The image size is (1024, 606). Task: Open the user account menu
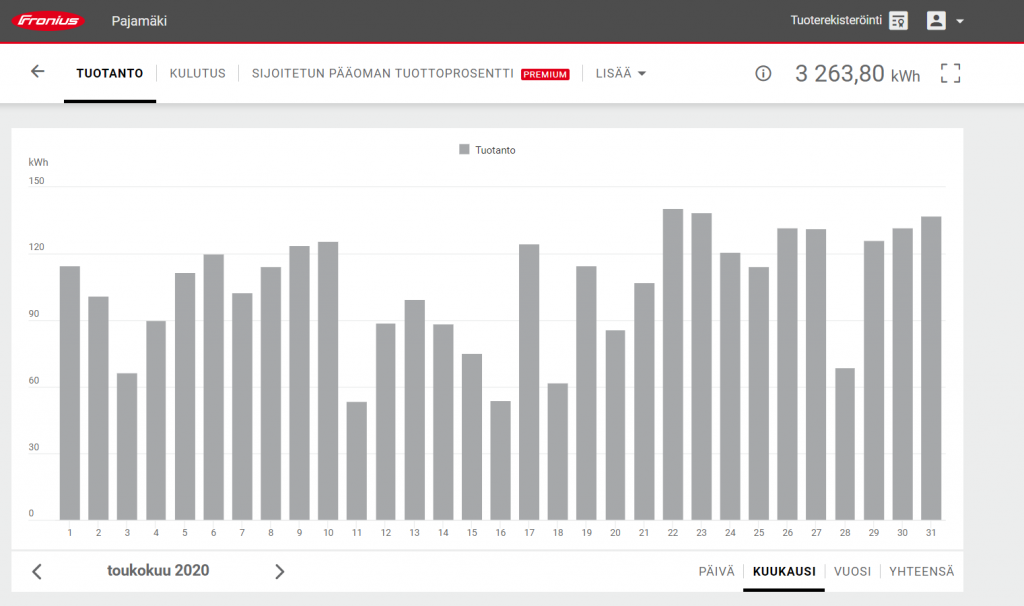point(944,21)
